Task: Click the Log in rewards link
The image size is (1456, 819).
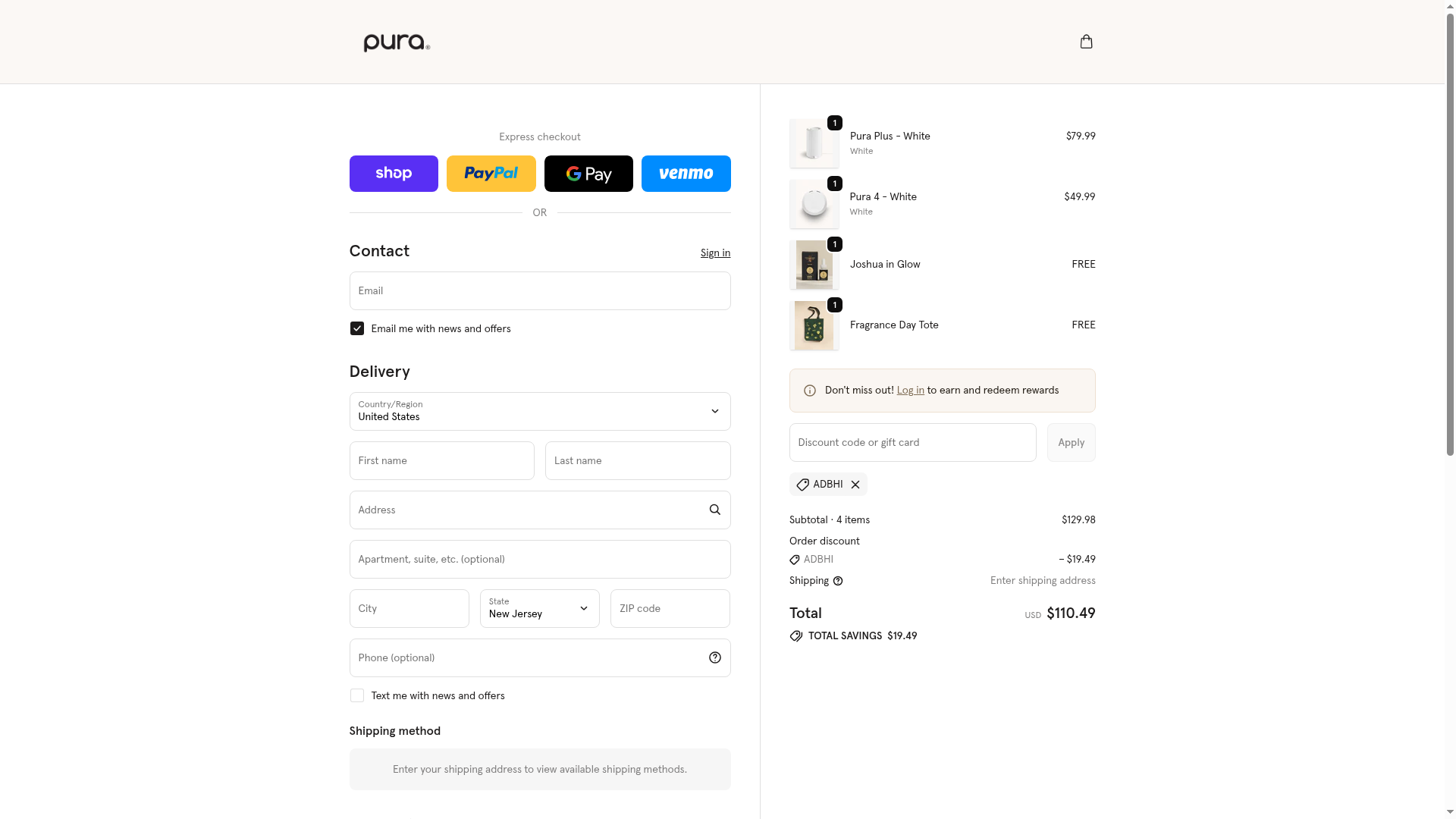Action: pos(910,391)
